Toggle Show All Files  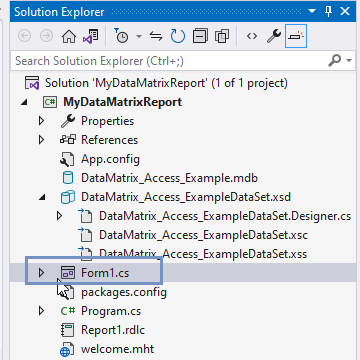coord(222,36)
